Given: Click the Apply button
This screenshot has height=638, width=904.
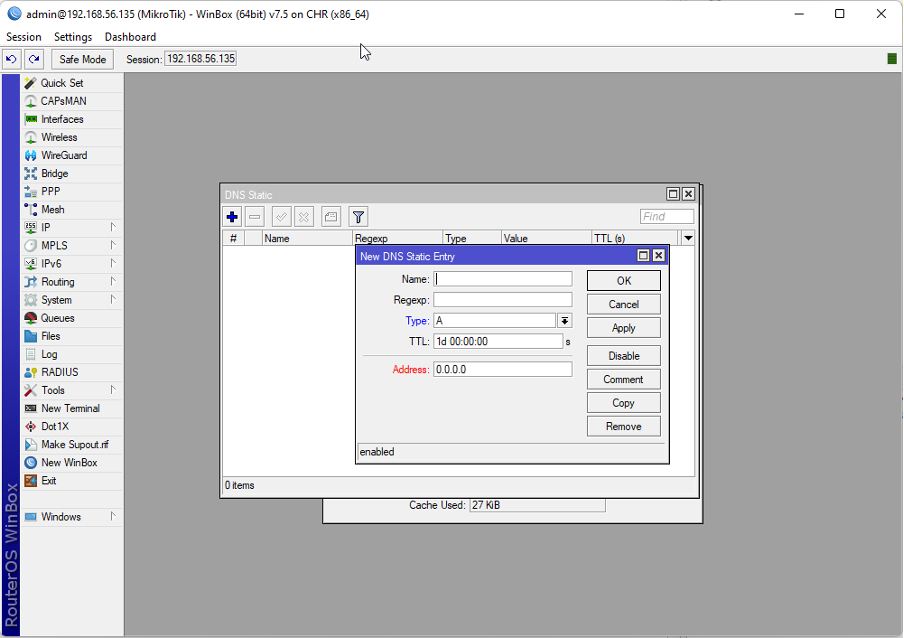Looking at the screenshot, I should pyautogui.click(x=623, y=328).
